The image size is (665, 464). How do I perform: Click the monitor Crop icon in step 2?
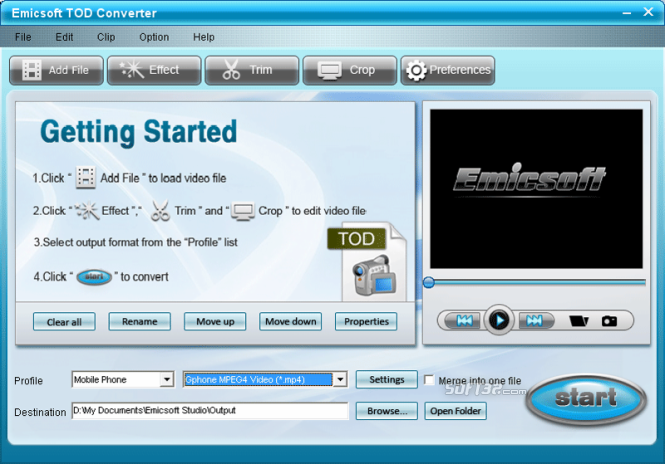pyautogui.click(x=243, y=211)
